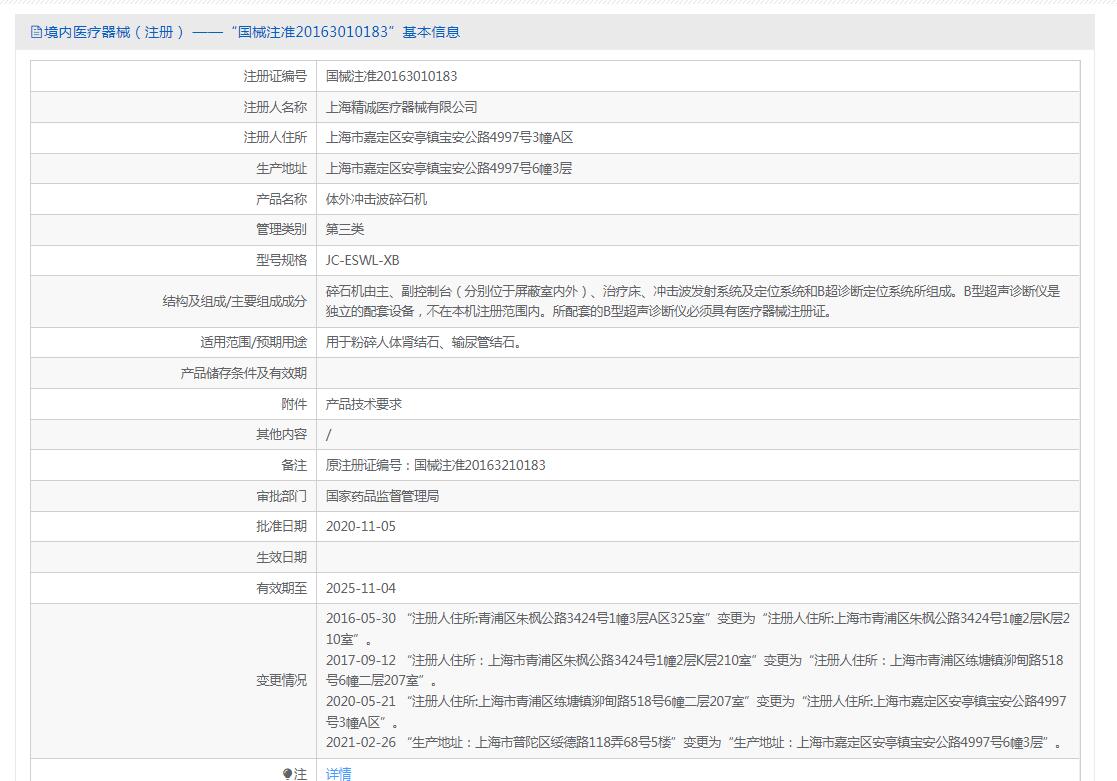1117x781 pixels.
Task: Click management category value 第三类
Action: point(345,230)
